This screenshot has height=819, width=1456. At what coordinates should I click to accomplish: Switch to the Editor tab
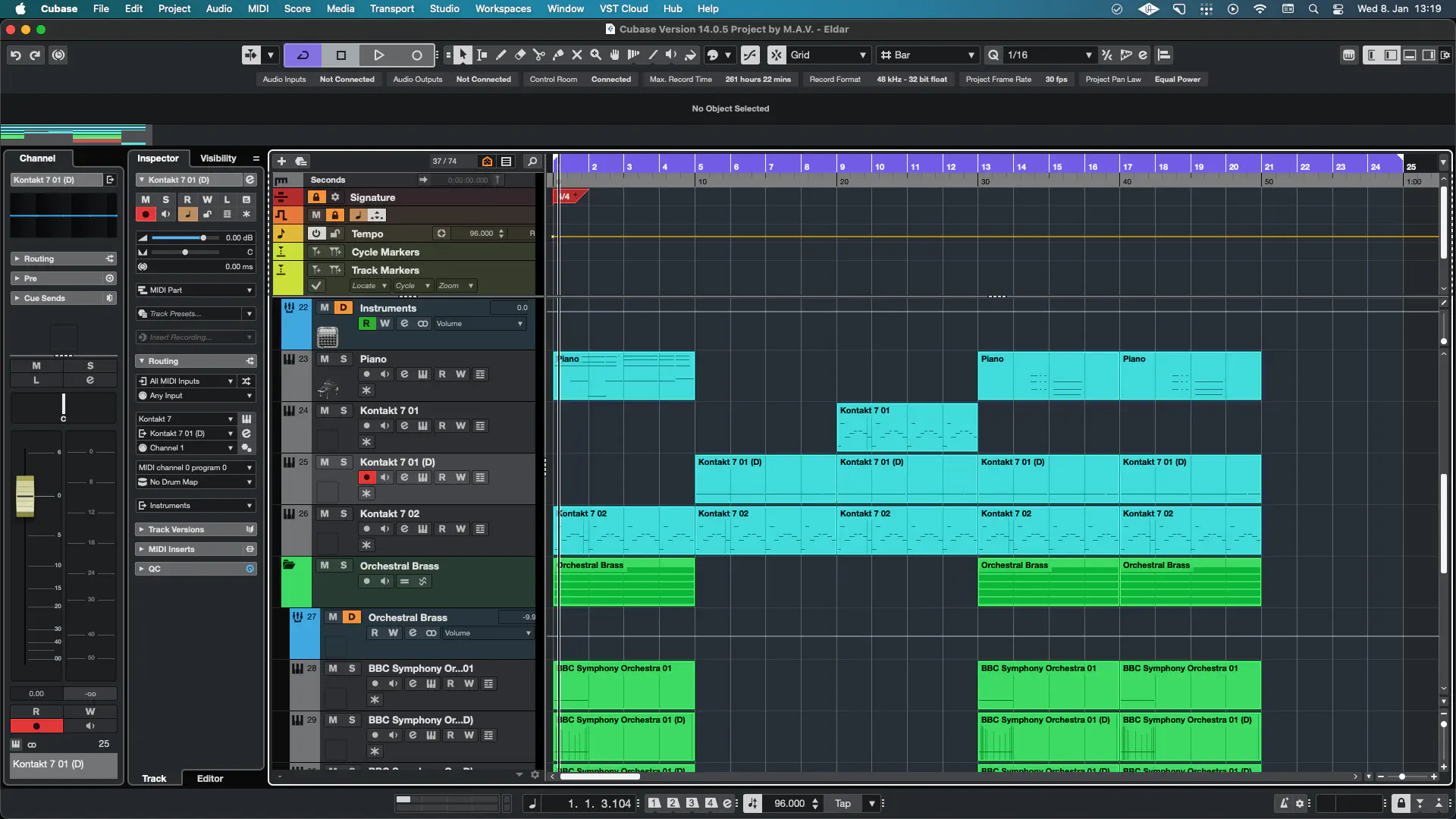tap(210, 778)
